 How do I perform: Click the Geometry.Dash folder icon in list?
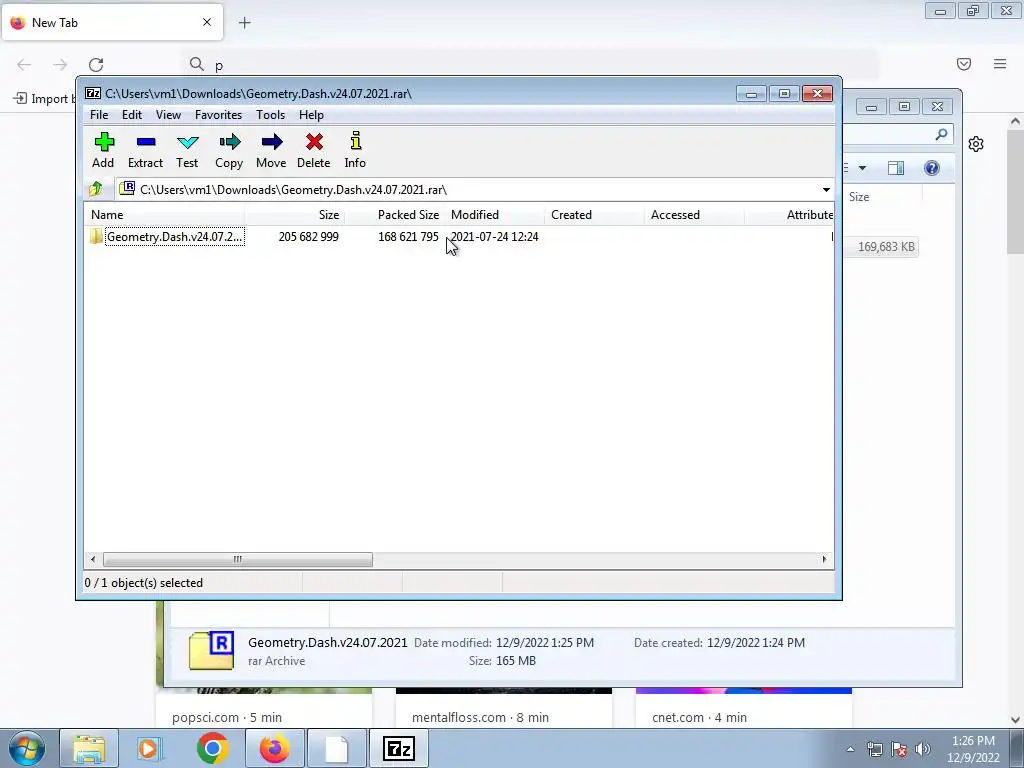click(x=97, y=236)
